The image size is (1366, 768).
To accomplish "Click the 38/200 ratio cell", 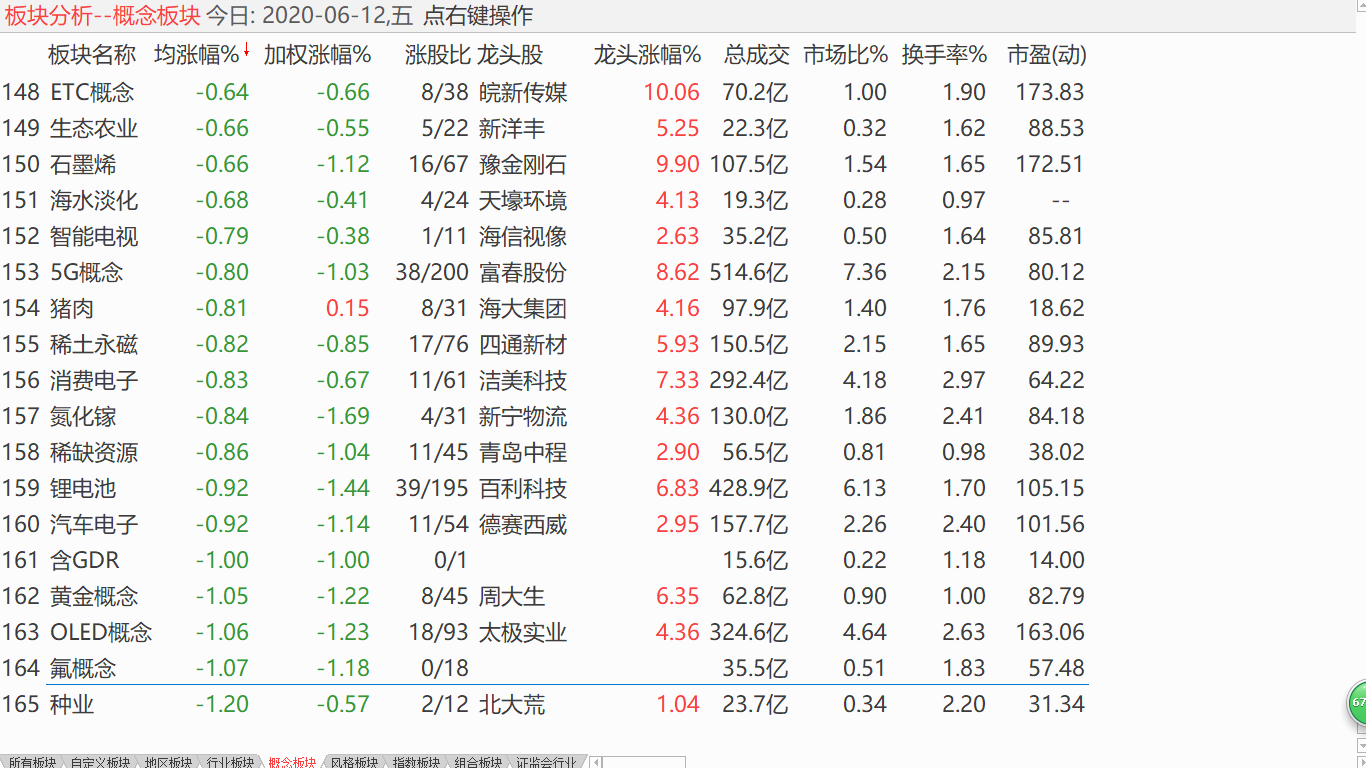I will pyautogui.click(x=432, y=272).
